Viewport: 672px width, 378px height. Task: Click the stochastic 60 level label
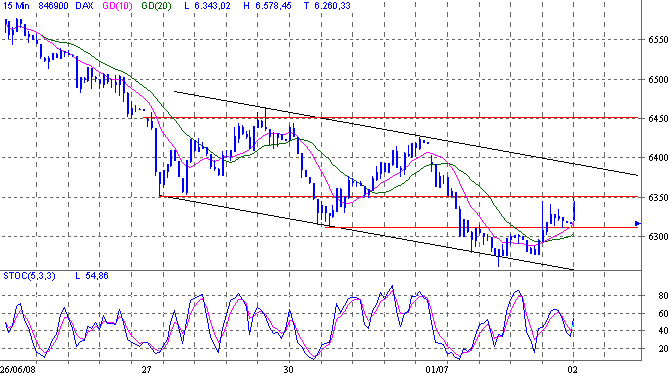coord(663,313)
